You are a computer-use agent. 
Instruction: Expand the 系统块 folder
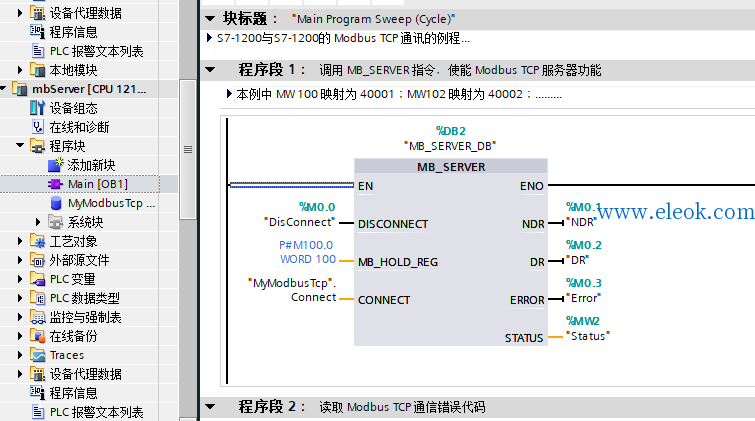(x=38, y=222)
